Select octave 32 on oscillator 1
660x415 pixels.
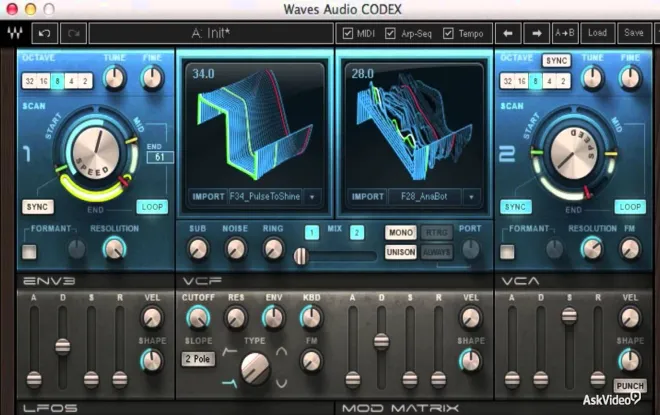coord(29,81)
